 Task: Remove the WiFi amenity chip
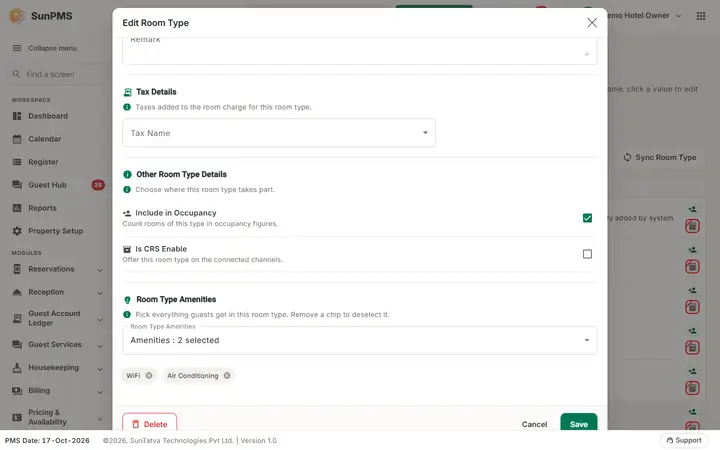coord(149,376)
